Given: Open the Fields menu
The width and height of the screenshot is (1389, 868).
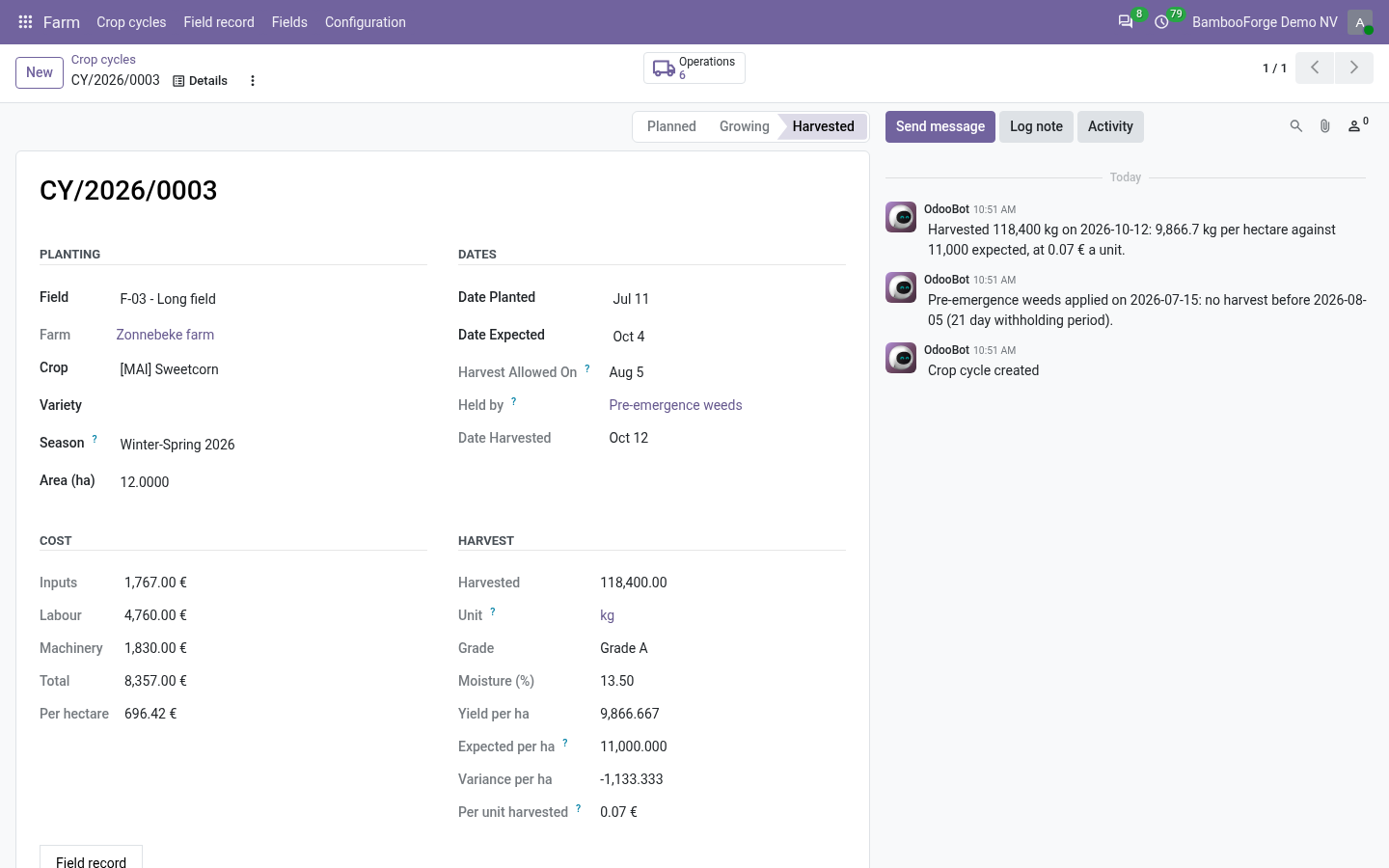Looking at the screenshot, I should click(x=289, y=22).
